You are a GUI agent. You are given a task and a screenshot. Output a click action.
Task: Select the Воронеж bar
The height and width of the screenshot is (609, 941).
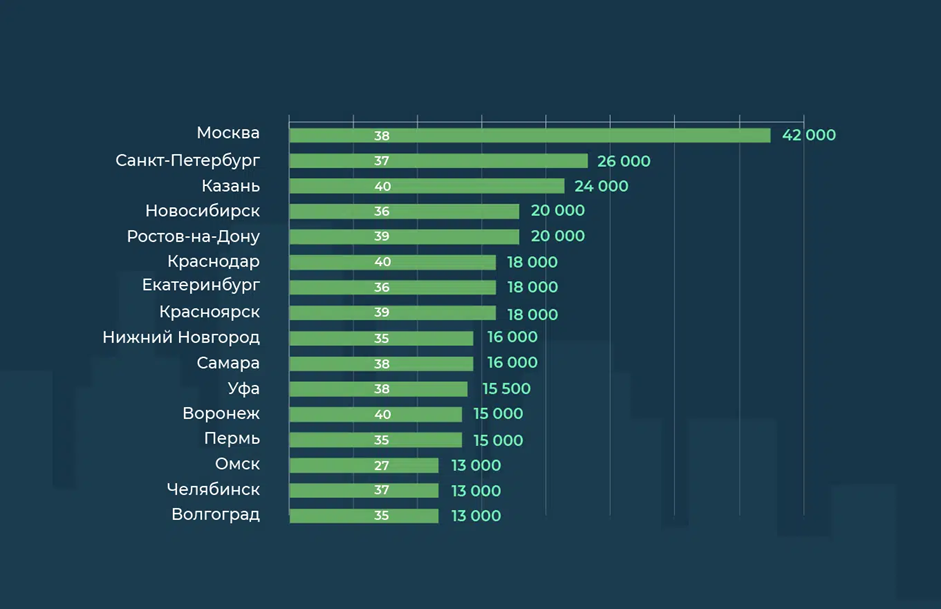point(376,414)
